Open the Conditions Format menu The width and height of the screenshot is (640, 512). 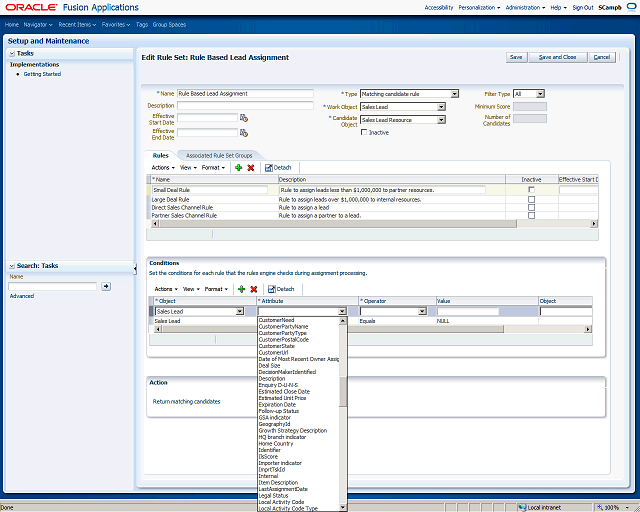(216, 289)
